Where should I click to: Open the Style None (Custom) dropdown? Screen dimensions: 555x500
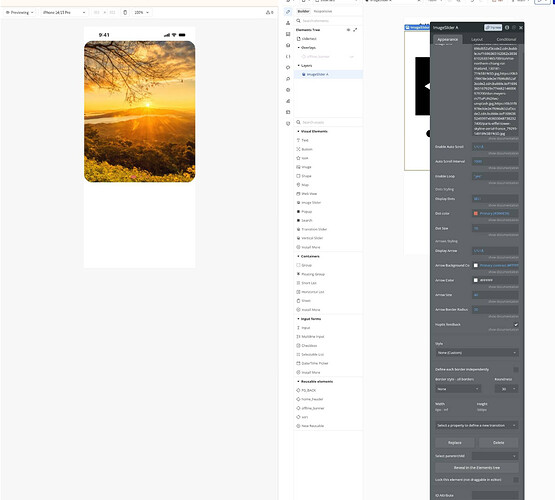477,353
